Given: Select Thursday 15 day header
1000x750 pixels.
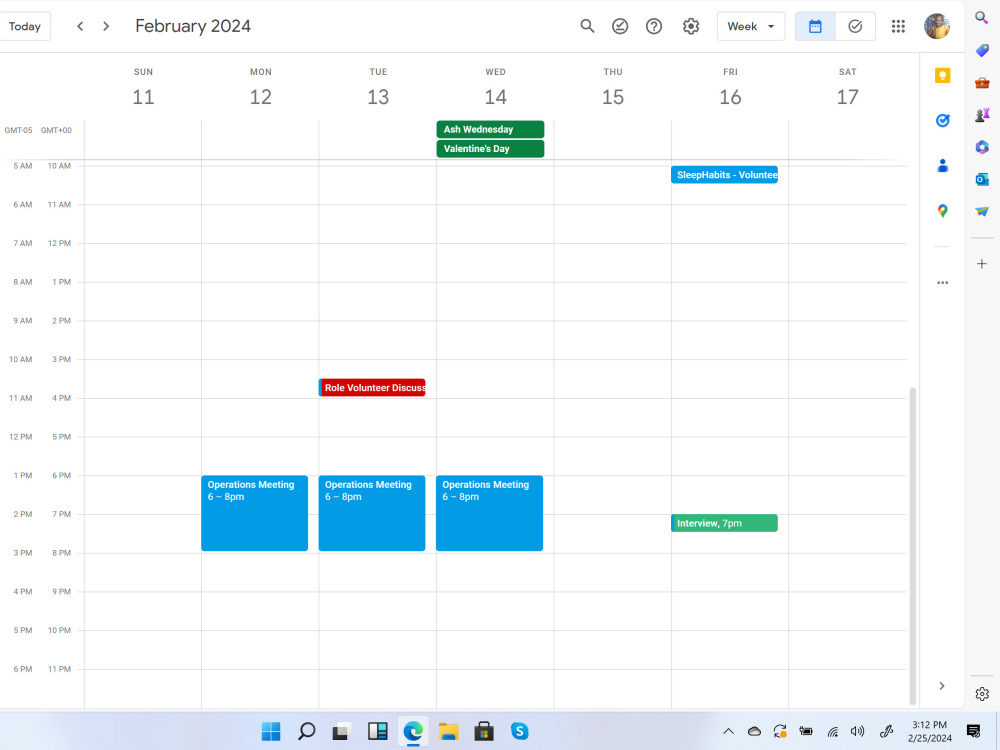Looking at the screenshot, I should [613, 96].
